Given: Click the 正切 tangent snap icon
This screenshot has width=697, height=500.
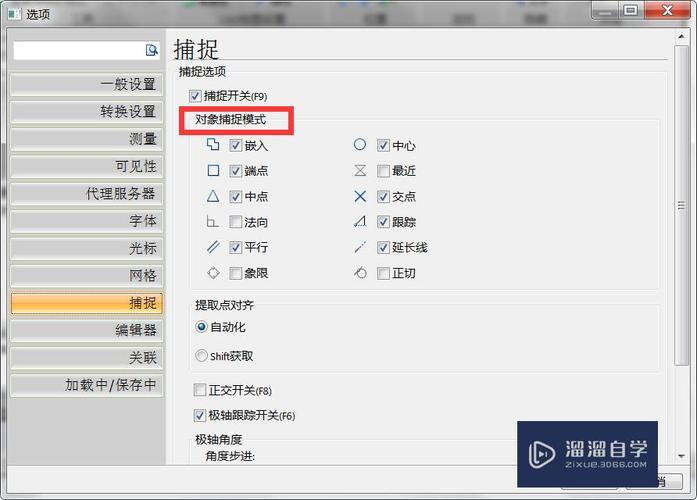Looking at the screenshot, I should coord(361,272).
